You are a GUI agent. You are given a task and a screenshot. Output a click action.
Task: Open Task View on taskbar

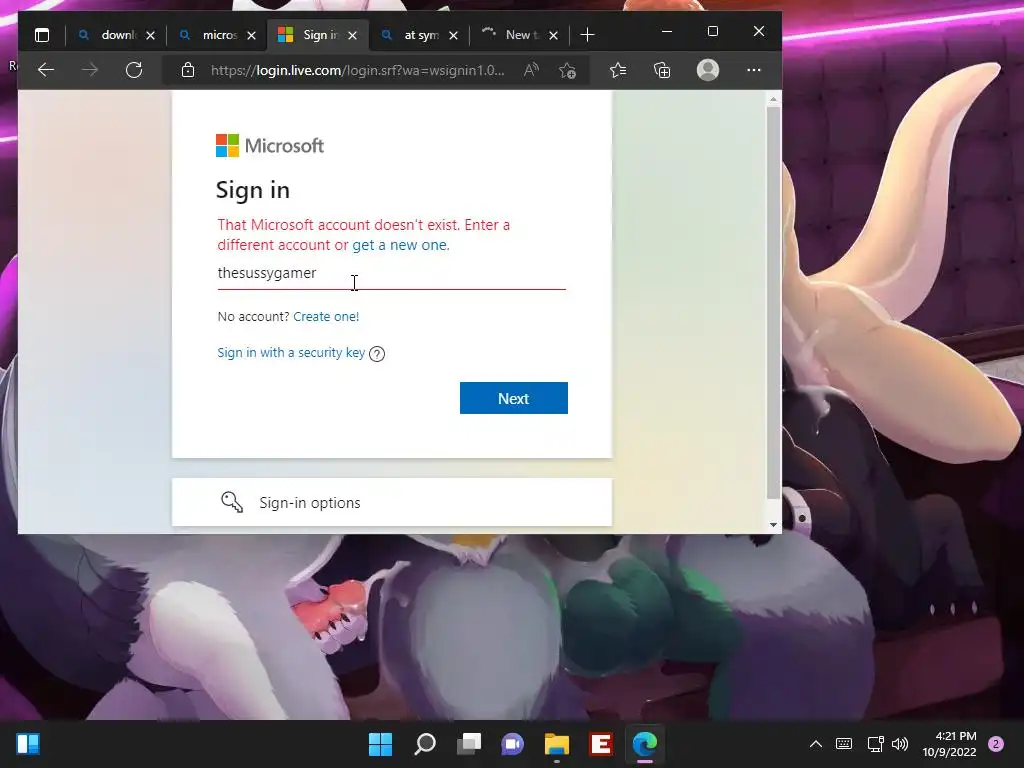469,744
